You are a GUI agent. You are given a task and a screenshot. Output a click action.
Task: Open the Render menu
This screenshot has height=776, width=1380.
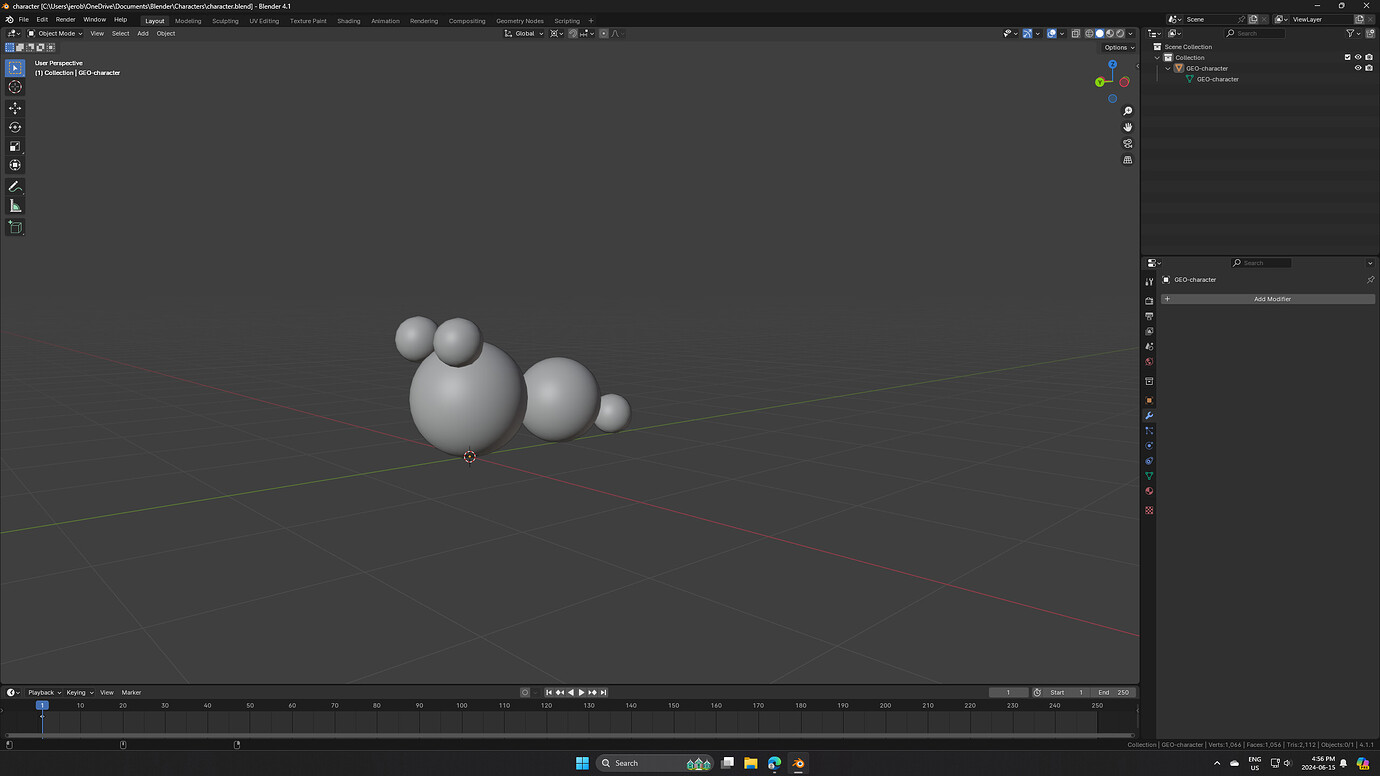tap(65, 19)
